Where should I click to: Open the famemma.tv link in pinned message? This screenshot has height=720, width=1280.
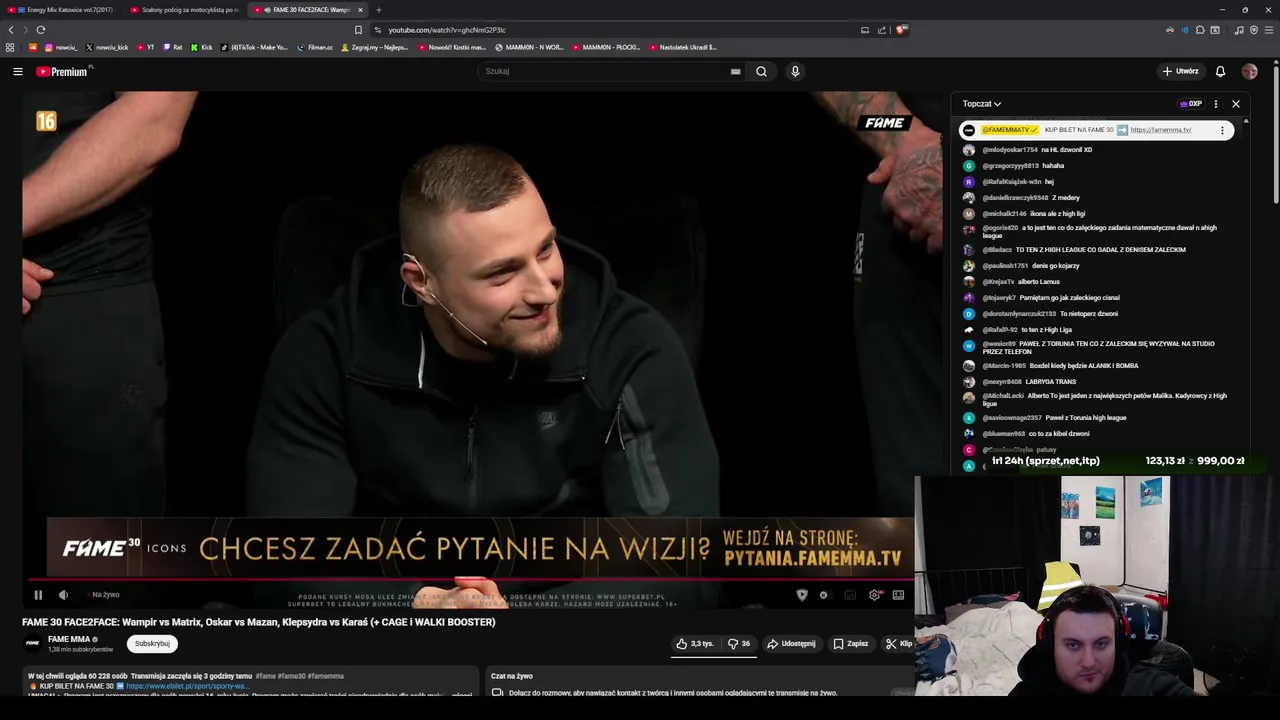[x=1160, y=130]
